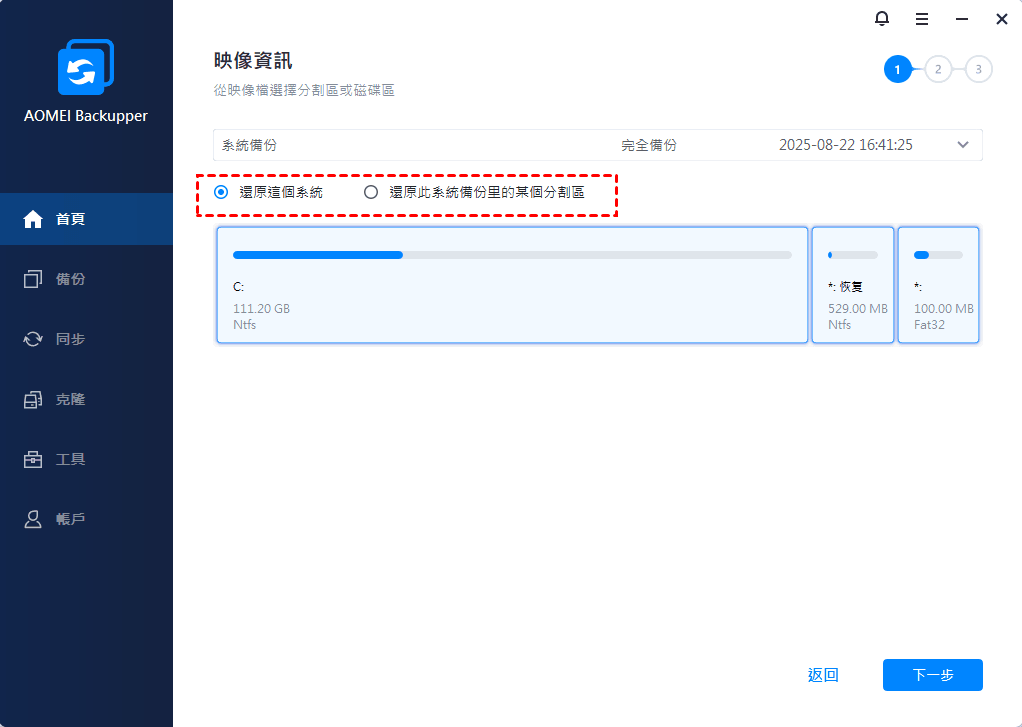The image size is (1022, 727).
Task: Click the home icon beside 首頁
Action: click(x=33, y=219)
